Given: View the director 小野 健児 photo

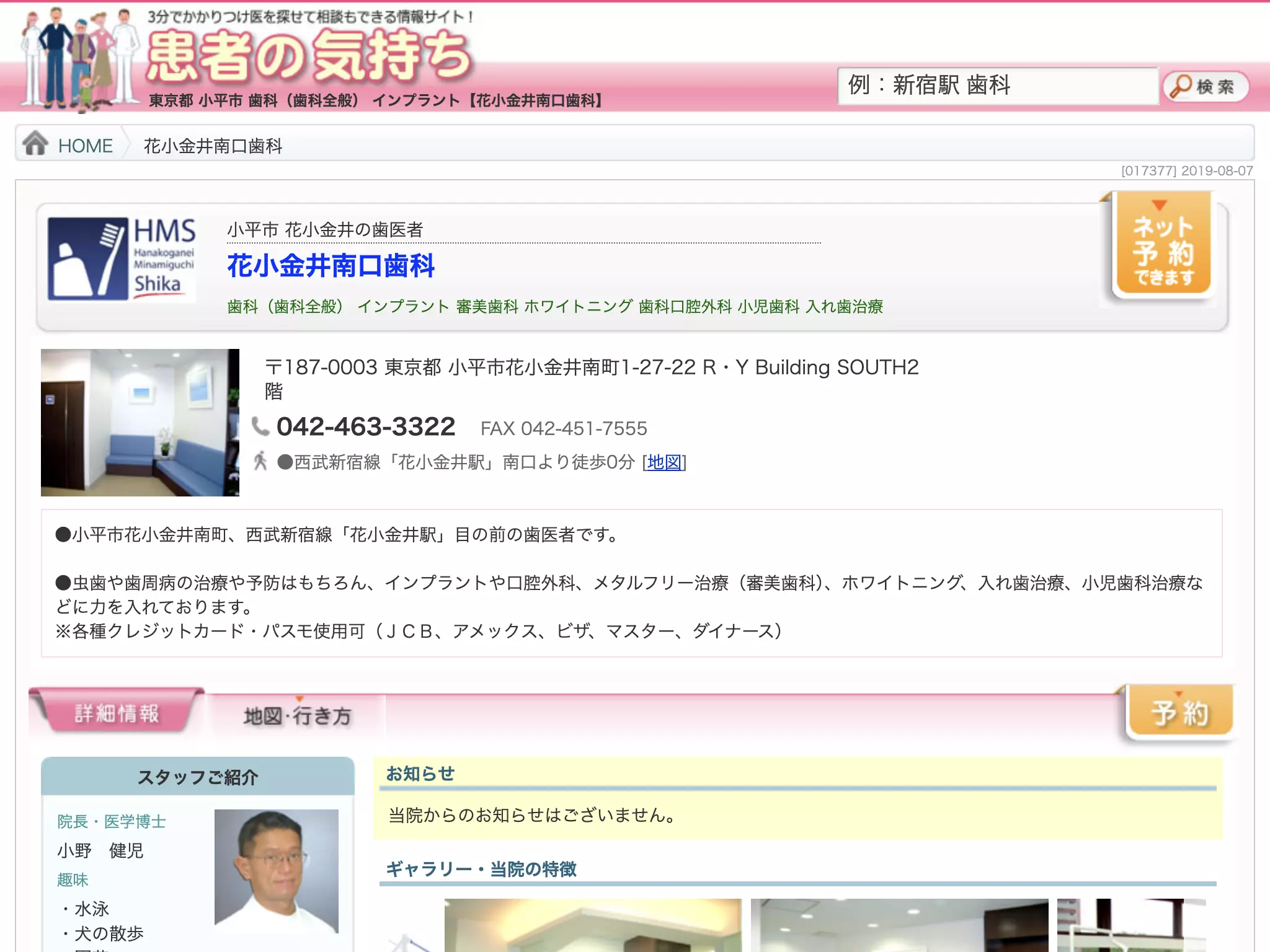Looking at the screenshot, I should pyautogui.click(x=277, y=871).
